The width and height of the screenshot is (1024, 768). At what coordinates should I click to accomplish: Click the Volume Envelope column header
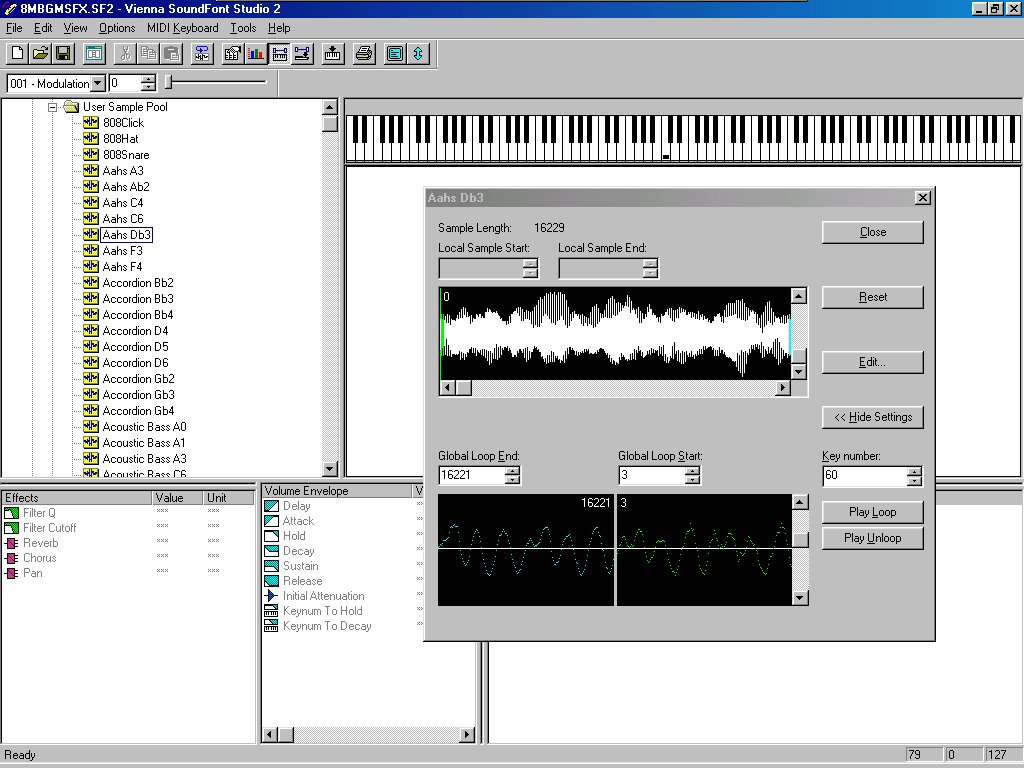click(x=337, y=490)
